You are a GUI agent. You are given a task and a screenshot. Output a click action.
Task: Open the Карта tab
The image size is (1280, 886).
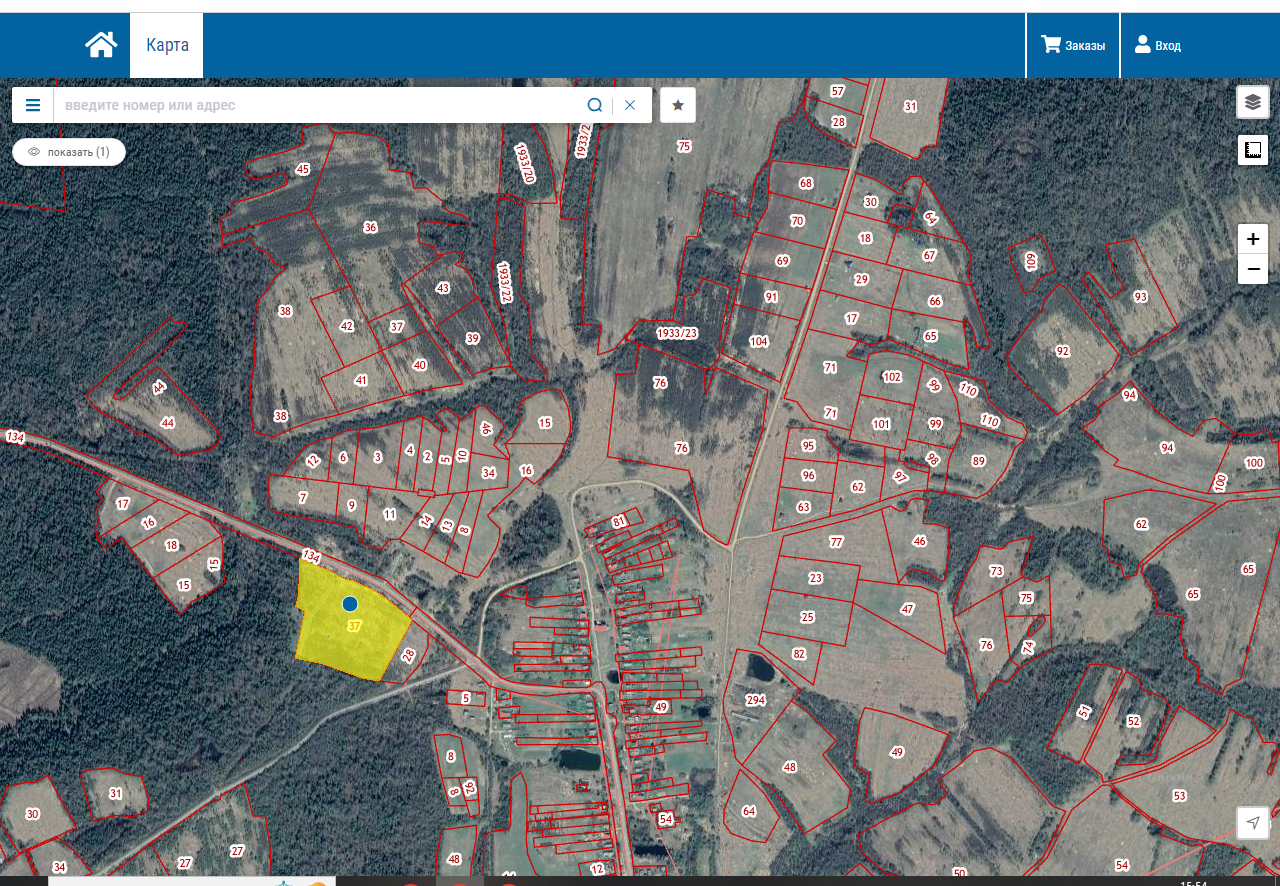pos(167,45)
